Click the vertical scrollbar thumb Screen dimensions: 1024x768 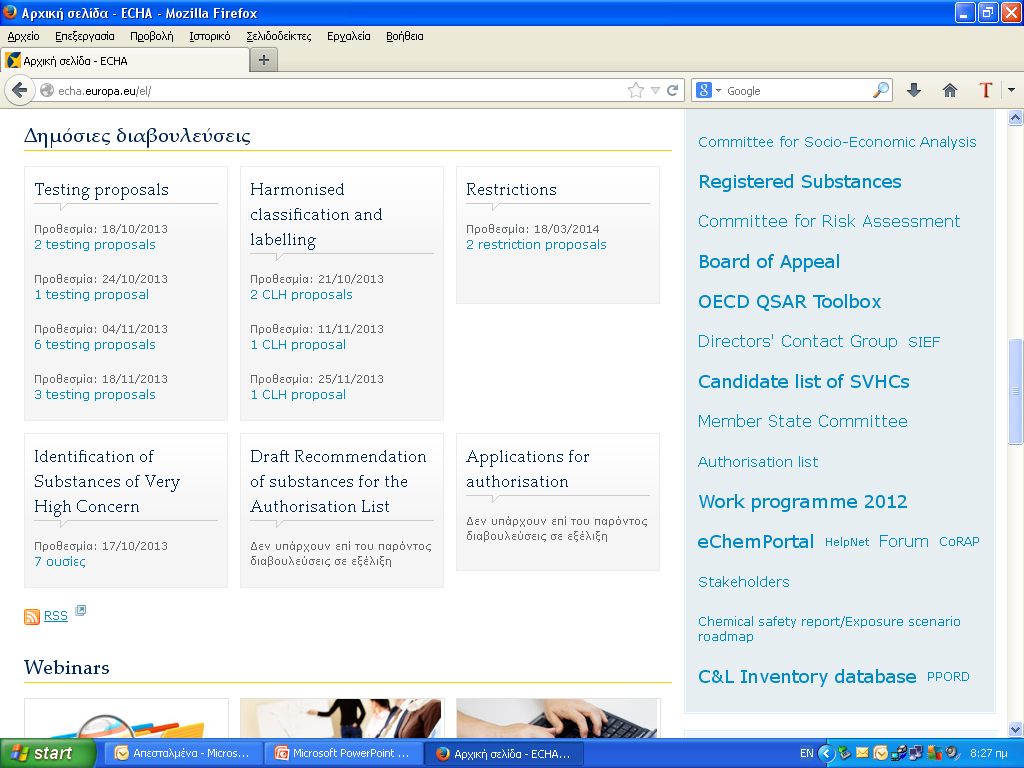tap(1015, 391)
